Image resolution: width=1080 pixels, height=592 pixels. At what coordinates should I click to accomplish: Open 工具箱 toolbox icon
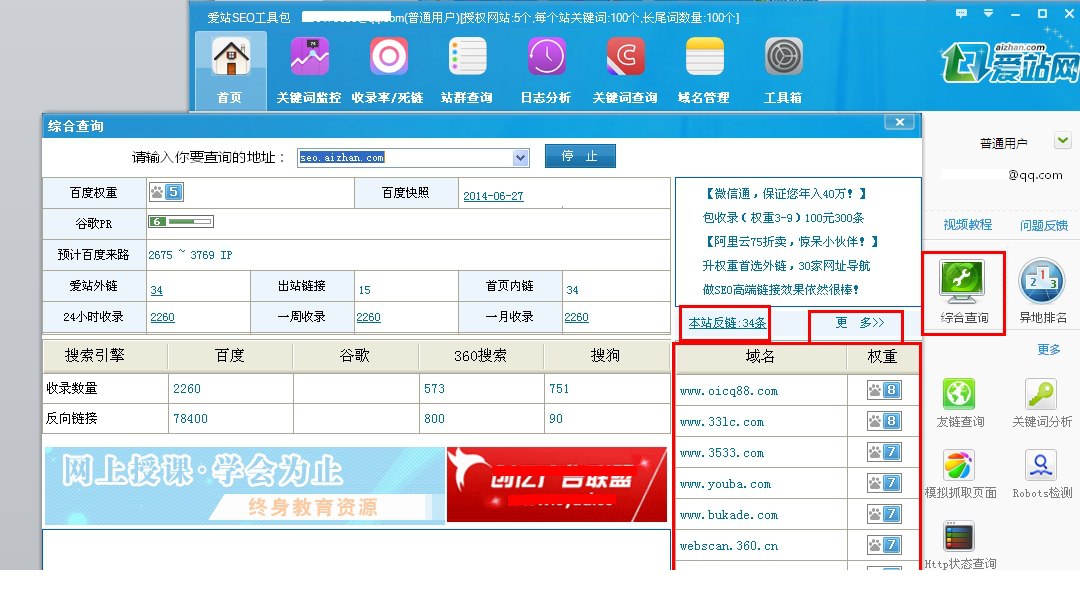pos(784,57)
